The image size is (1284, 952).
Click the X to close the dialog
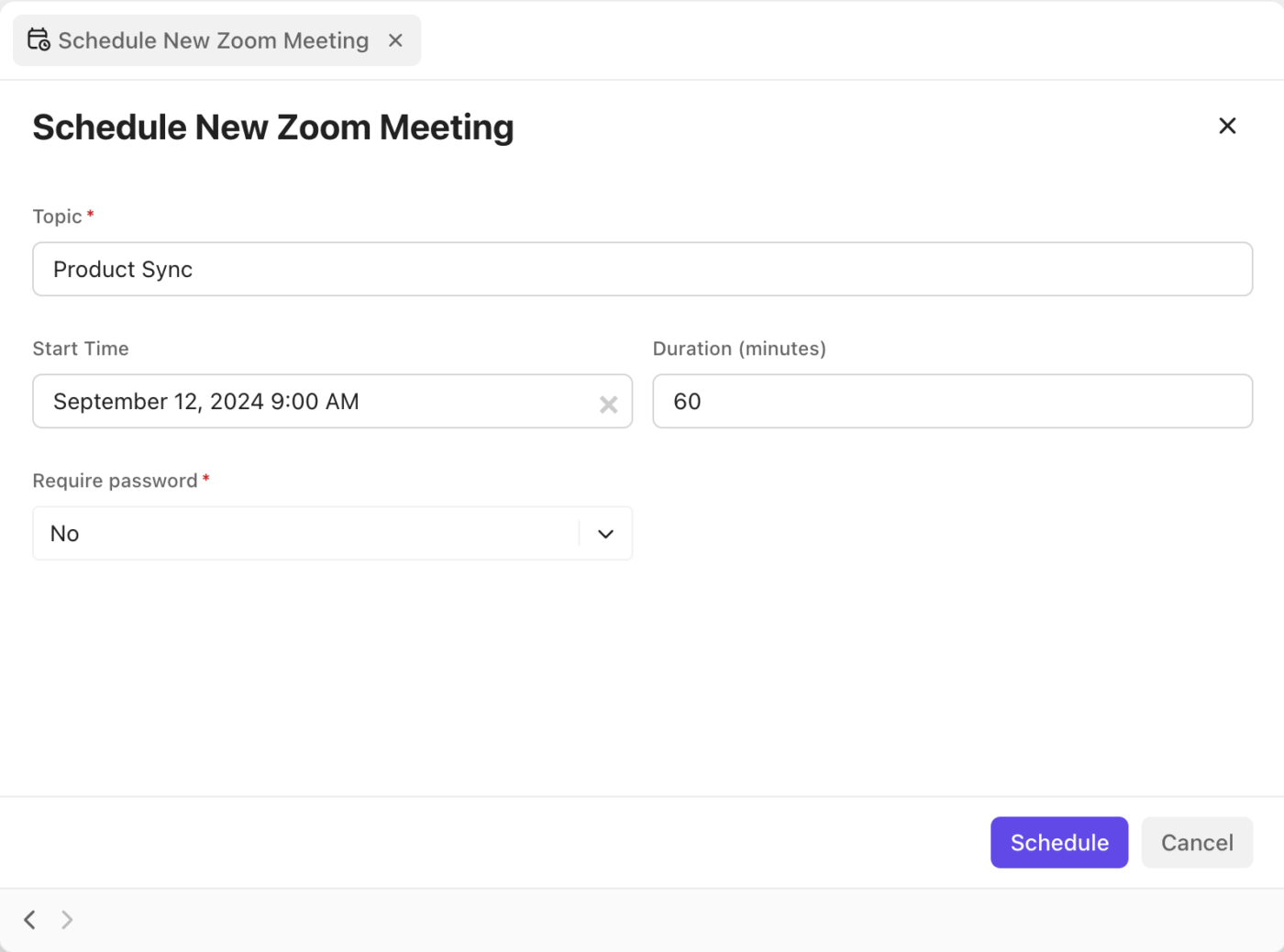(1227, 126)
